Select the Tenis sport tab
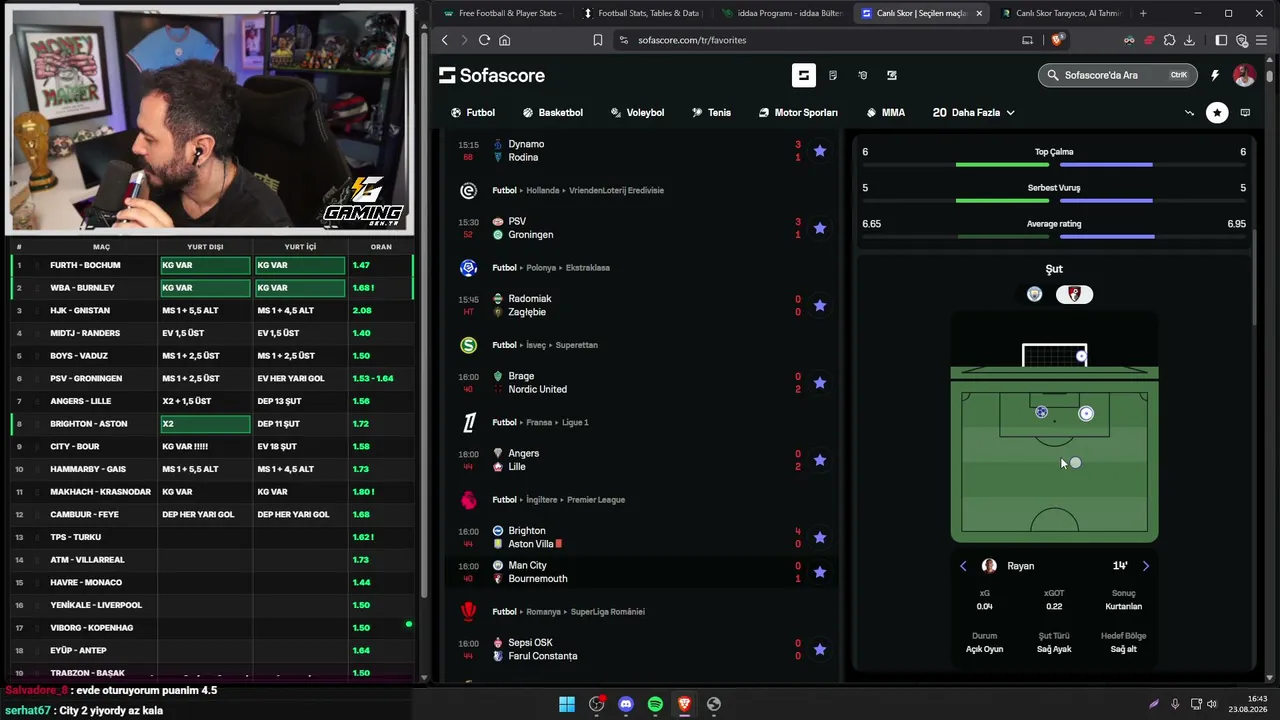Screen dimensions: 1280x720 click(711, 113)
